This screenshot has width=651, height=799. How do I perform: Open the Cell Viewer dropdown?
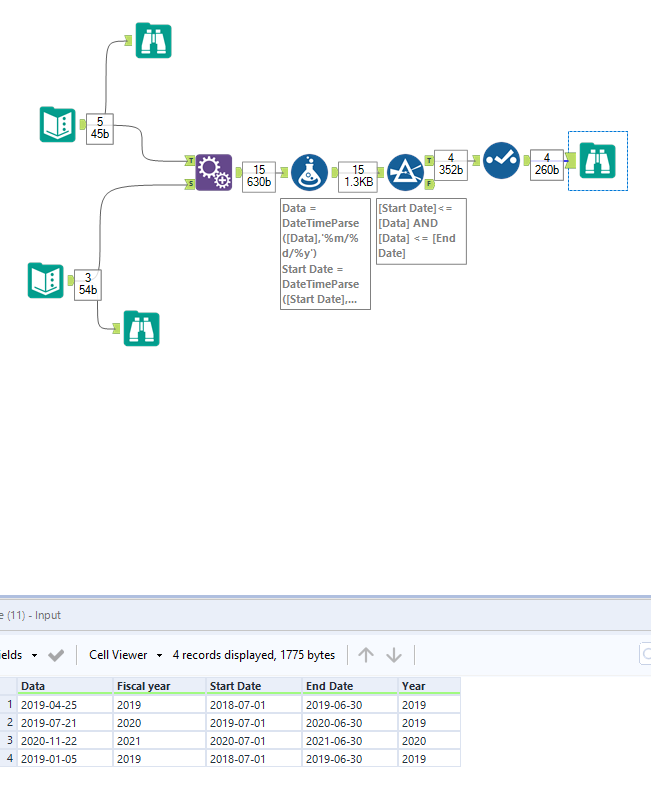126,655
